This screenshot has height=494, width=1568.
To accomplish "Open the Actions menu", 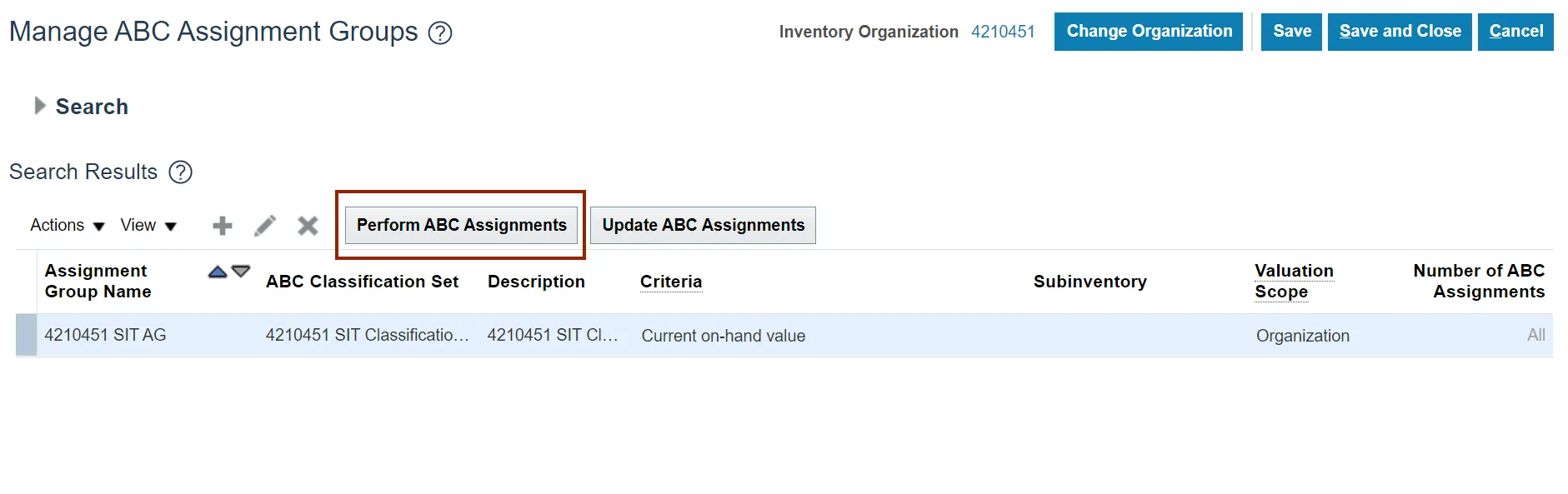I will pyautogui.click(x=67, y=226).
